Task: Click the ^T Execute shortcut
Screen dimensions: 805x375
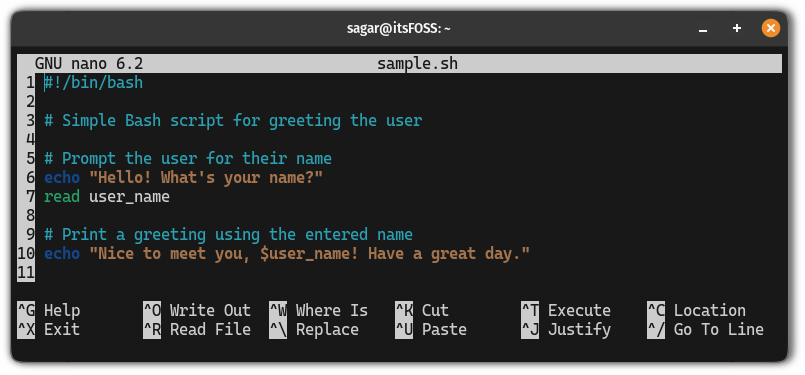Action: 566,310
